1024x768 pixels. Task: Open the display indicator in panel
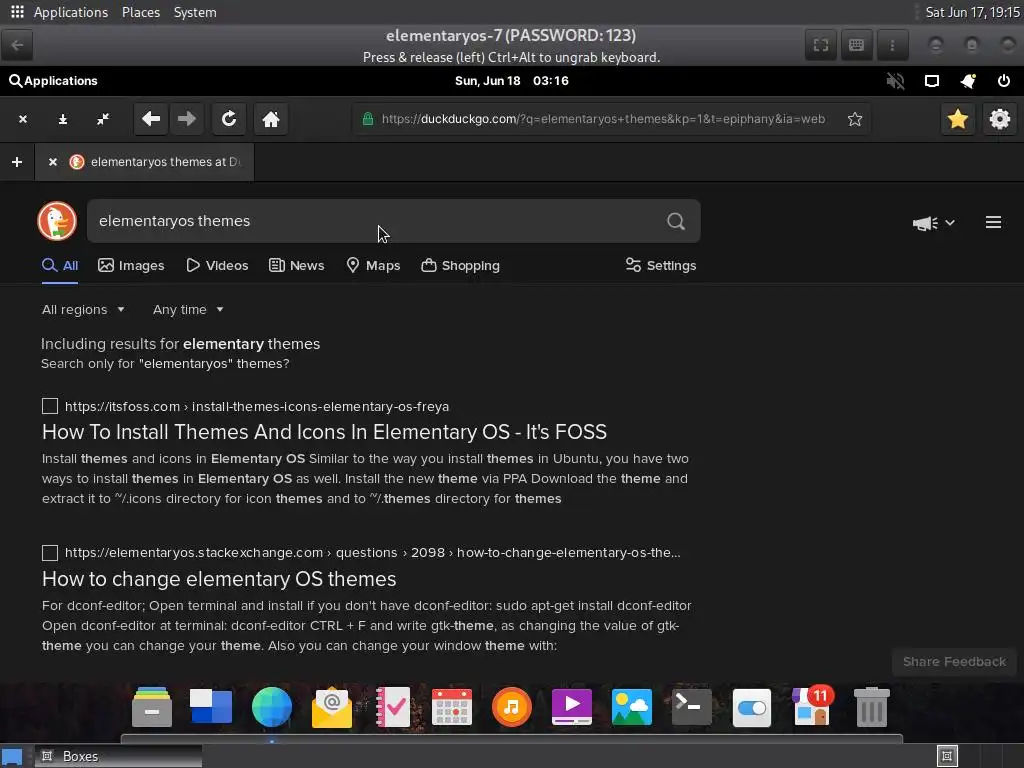pos(932,81)
